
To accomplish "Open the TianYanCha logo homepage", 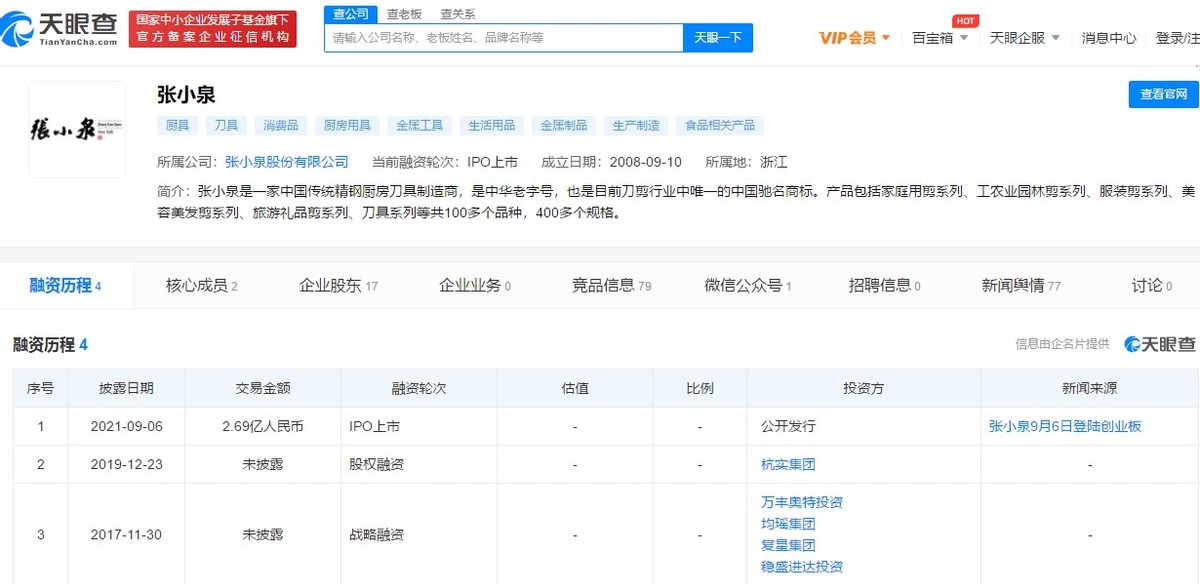I will (60, 27).
